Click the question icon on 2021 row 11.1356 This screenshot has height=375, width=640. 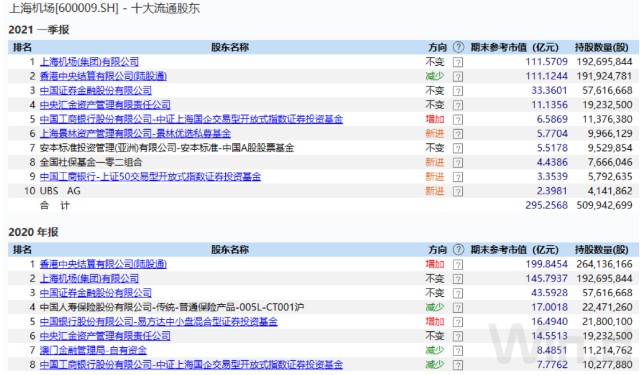tap(458, 105)
